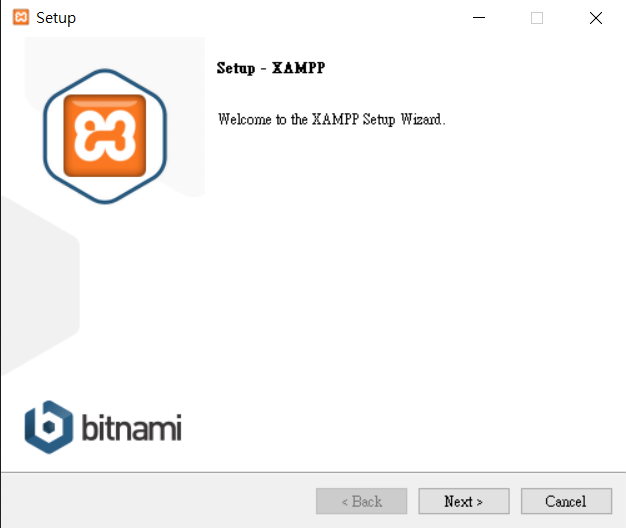Click the "Welcome to the XAMPP Setup Wizard" text

tap(331, 119)
